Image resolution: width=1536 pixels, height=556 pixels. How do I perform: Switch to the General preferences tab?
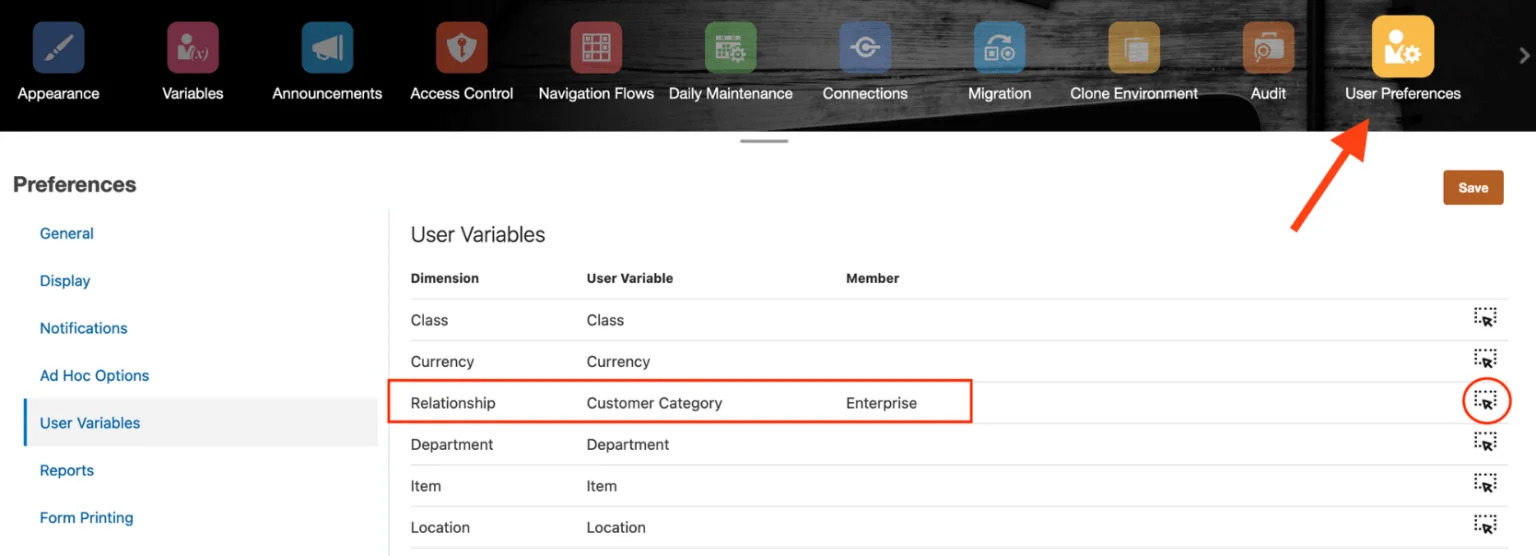(x=67, y=233)
